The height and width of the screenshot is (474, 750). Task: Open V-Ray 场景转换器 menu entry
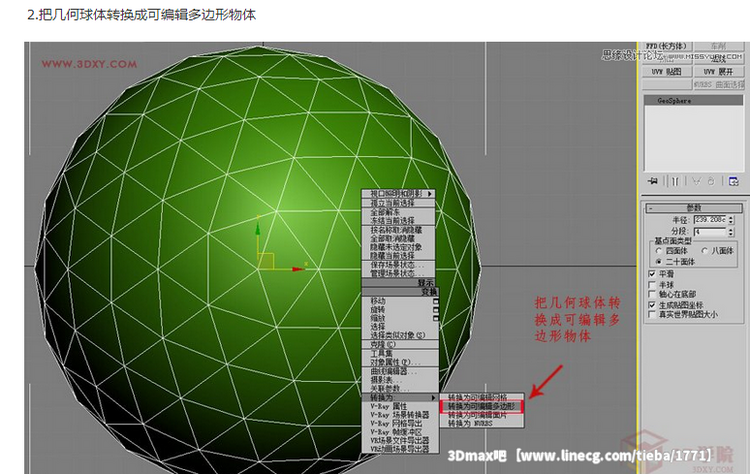tap(400, 415)
